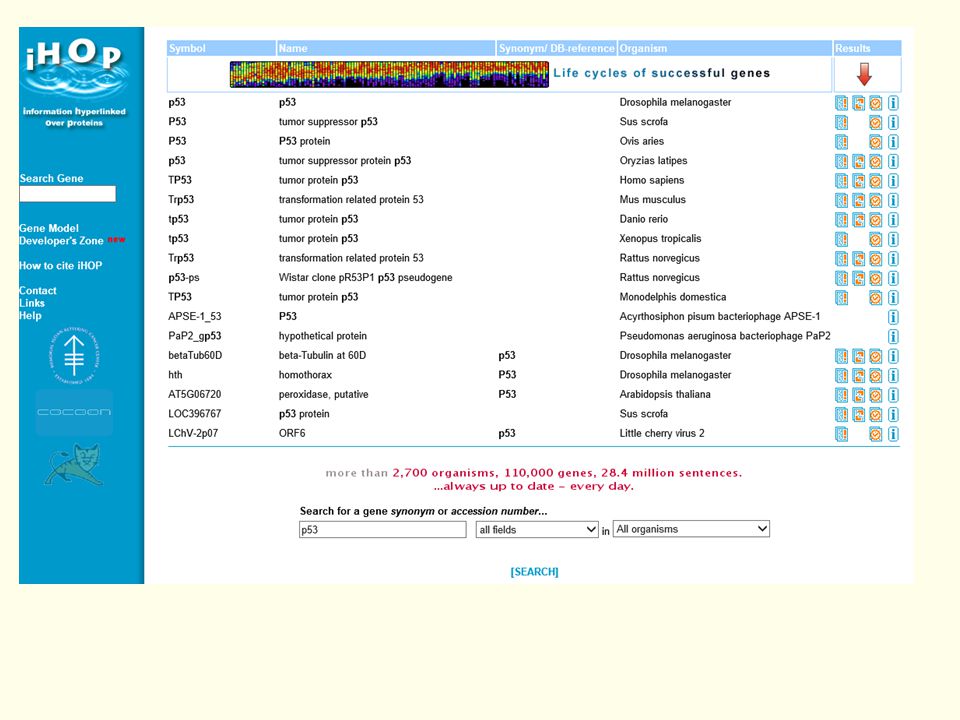Open the 'all fields' dropdown
The image size is (960, 720).
(537, 530)
